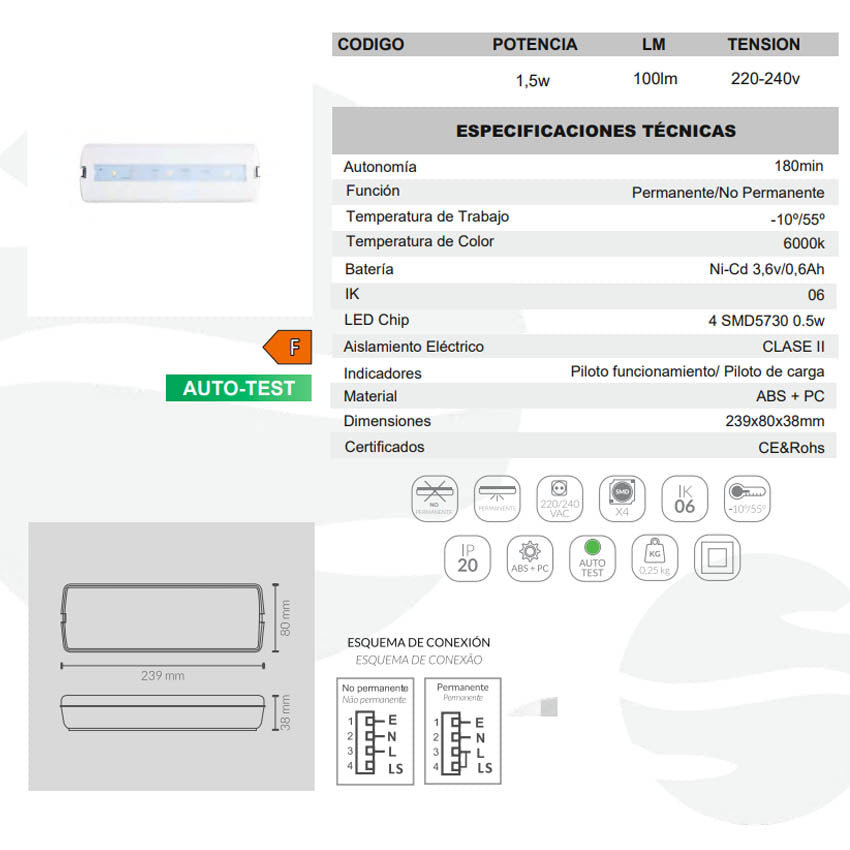
Task: Select the 220/240 VAC socket icon
Action: (x=560, y=499)
